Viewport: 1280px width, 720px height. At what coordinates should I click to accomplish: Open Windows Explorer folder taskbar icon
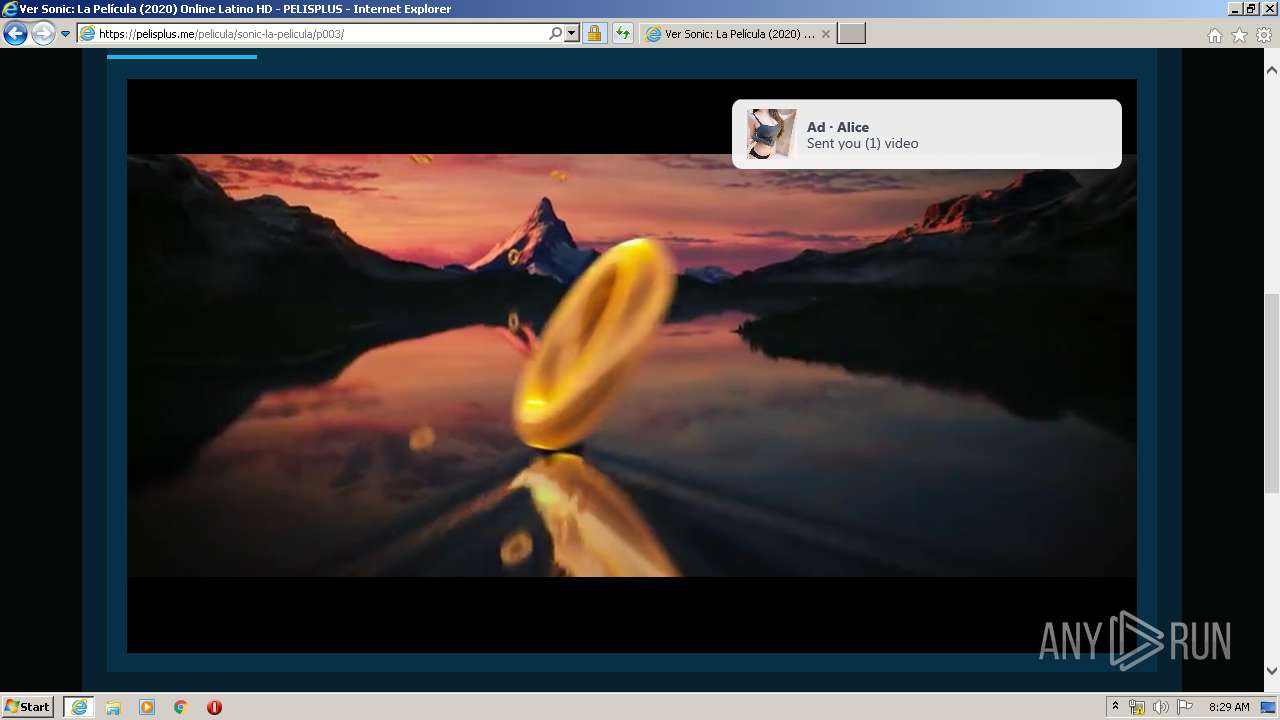click(113, 707)
